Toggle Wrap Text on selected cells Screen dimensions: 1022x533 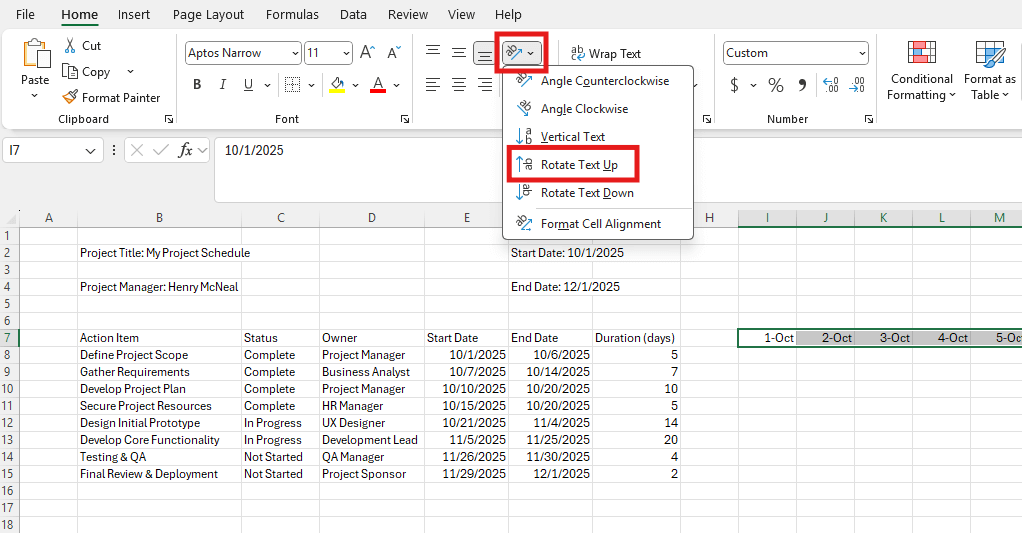point(605,54)
